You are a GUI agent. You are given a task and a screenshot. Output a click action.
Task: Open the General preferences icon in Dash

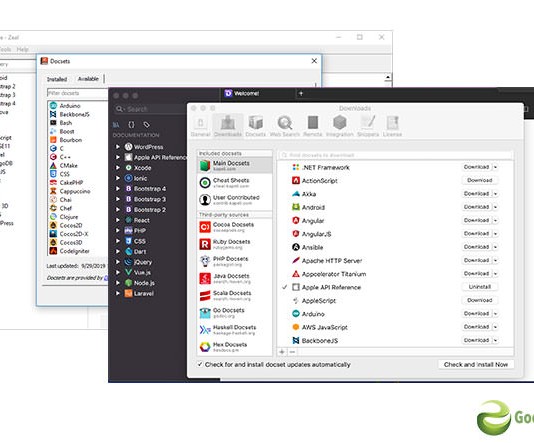tap(200, 126)
